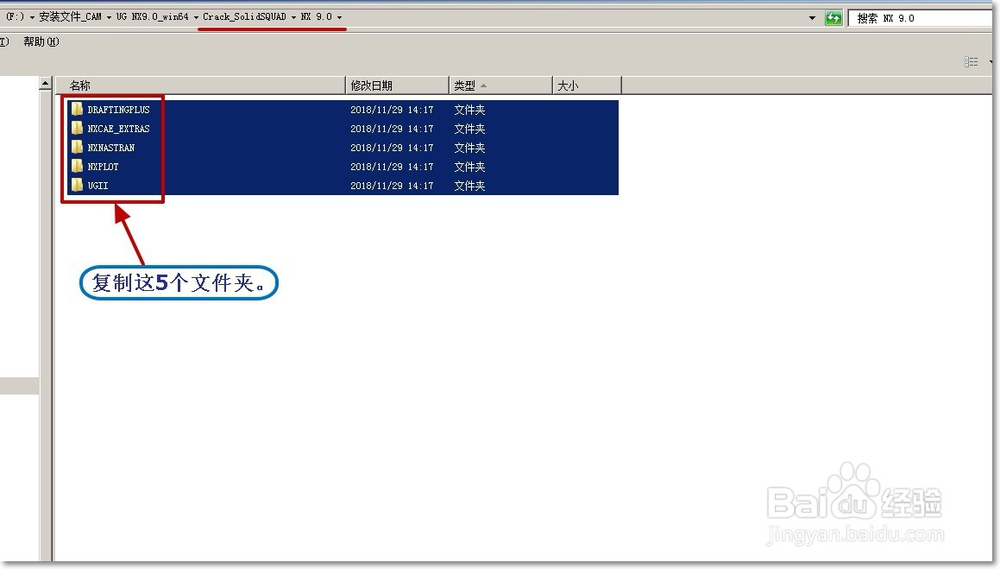Select the NXPLOT folder name

coord(103,166)
